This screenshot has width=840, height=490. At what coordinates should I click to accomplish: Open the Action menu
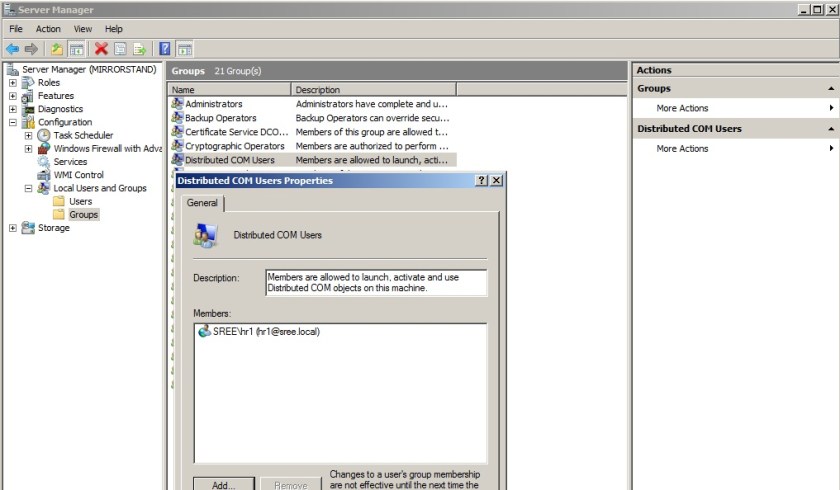pos(48,29)
